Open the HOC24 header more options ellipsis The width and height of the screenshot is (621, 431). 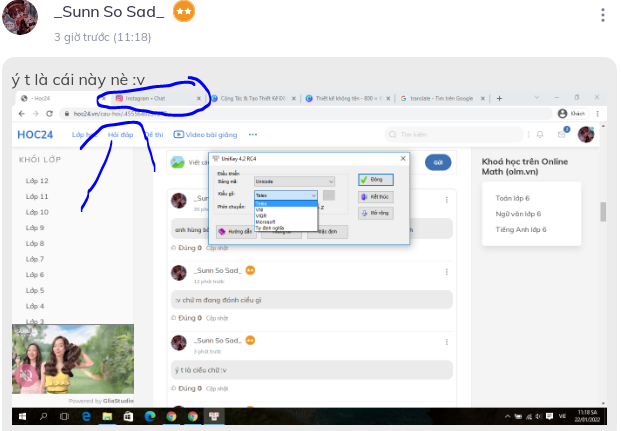(253, 134)
